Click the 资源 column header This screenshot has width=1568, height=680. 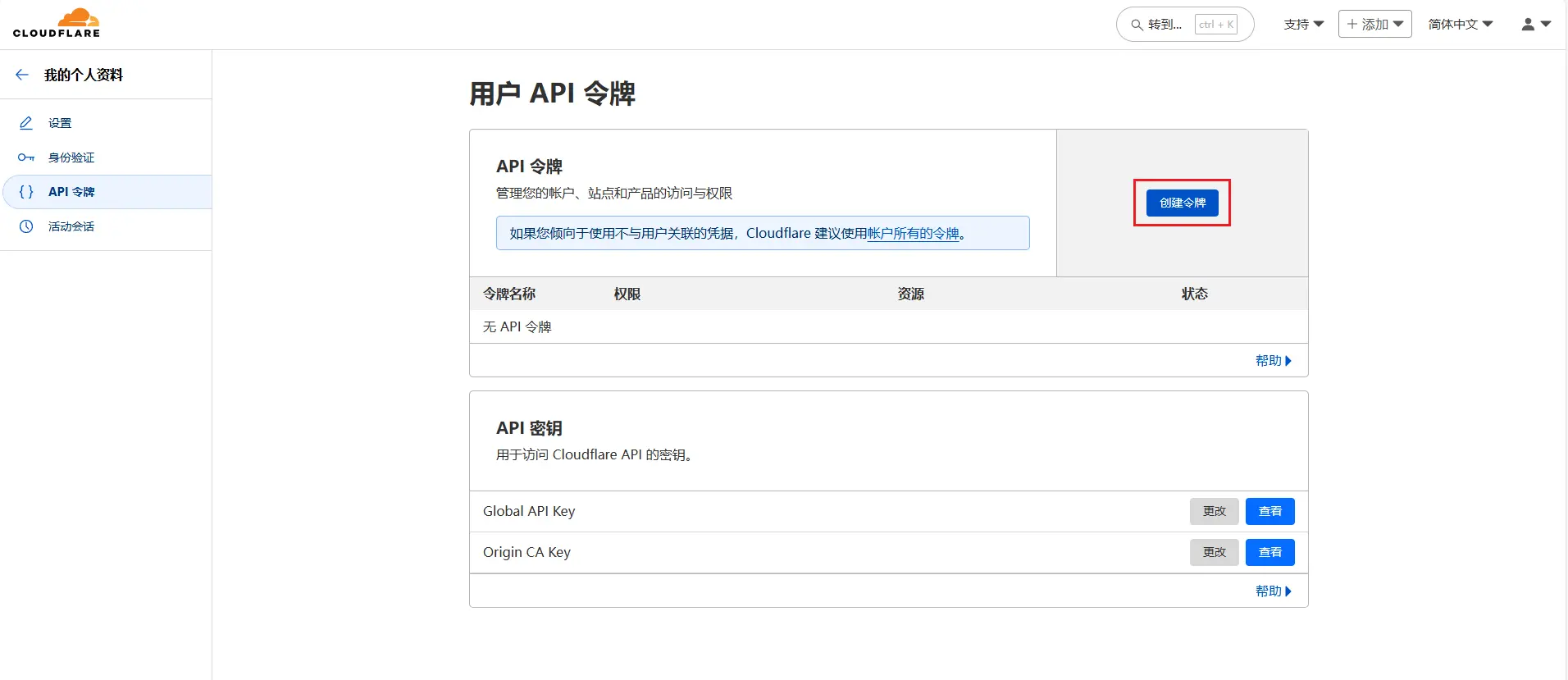[x=911, y=294]
